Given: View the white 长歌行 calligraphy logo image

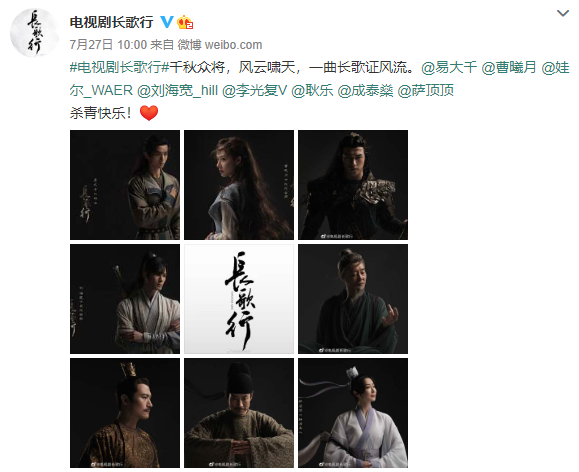Looking at the screenshot, I should (x=239, y=299).
